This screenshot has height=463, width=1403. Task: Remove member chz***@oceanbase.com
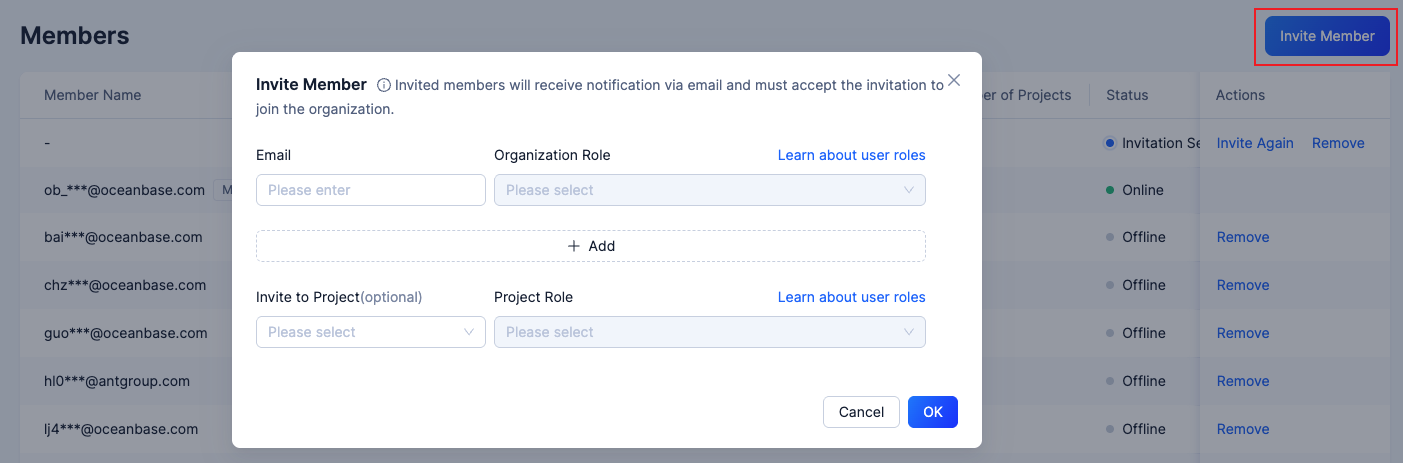point(1243,285)
